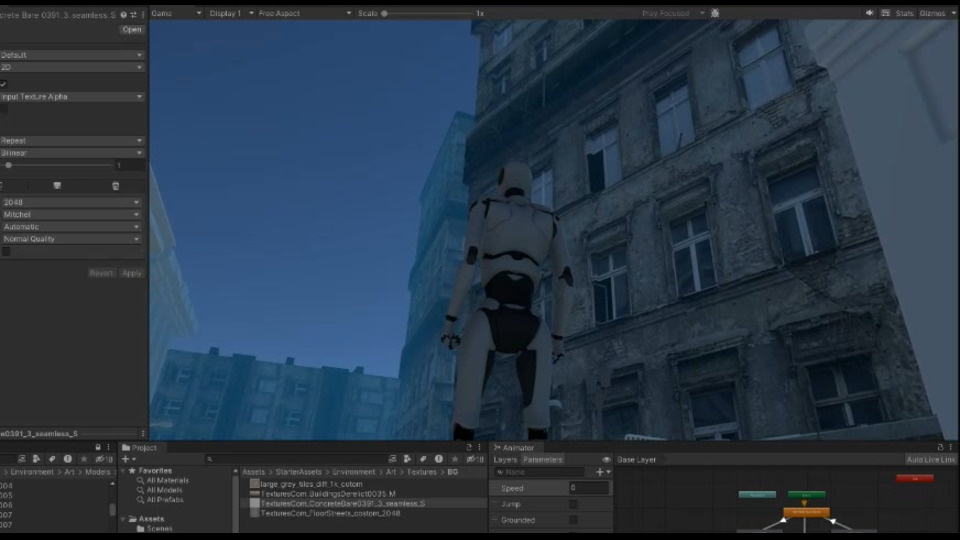
Task: Open the 2D texture shape dropdown
Action: tap(72, 67)
